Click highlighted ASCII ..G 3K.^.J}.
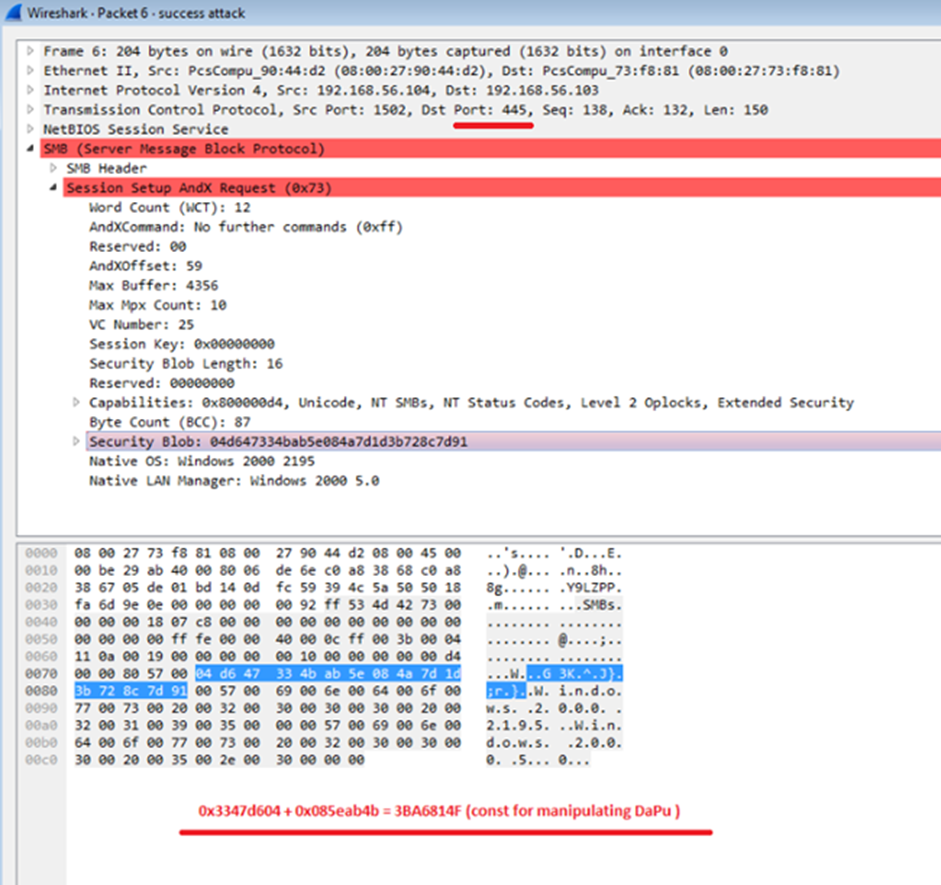Screen dimensions: 941x885 coord(575,673)
